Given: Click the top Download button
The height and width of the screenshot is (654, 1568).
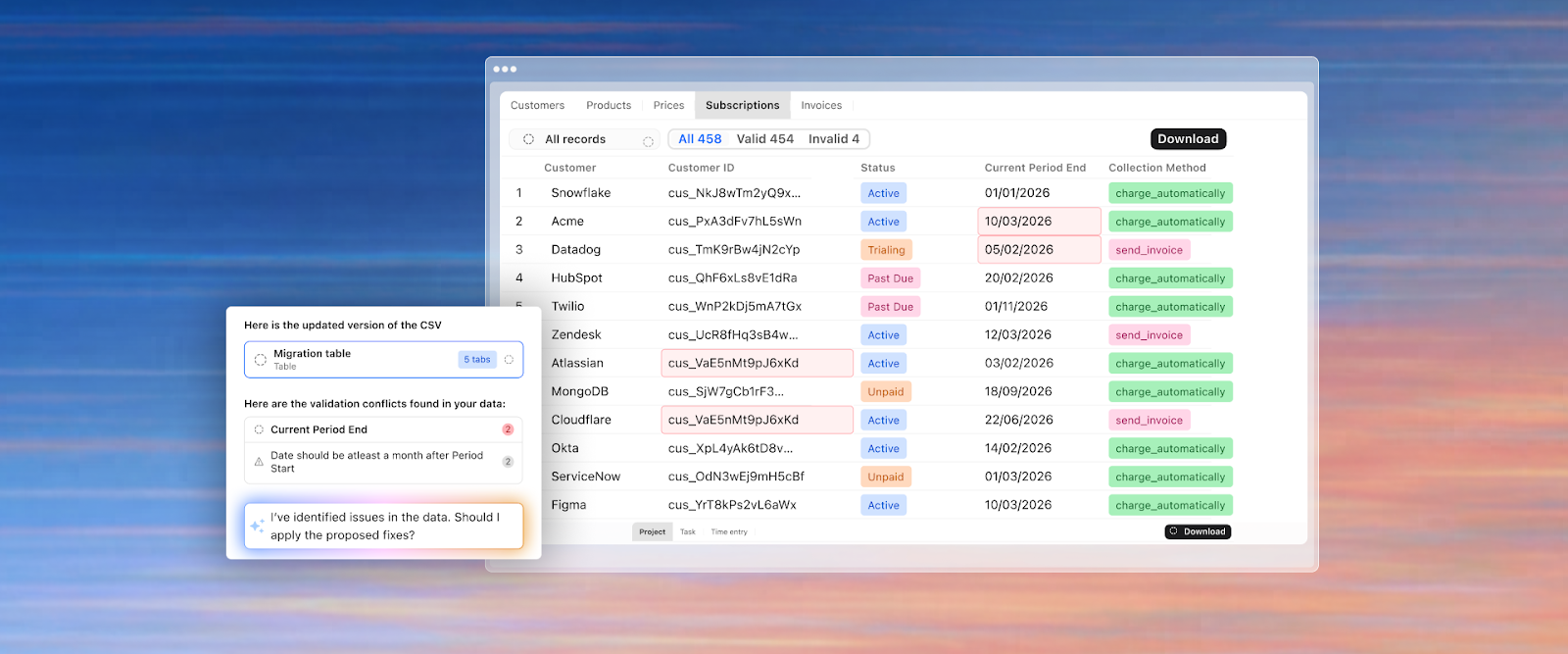Looking at the screenshot, I should [1188, 139].
